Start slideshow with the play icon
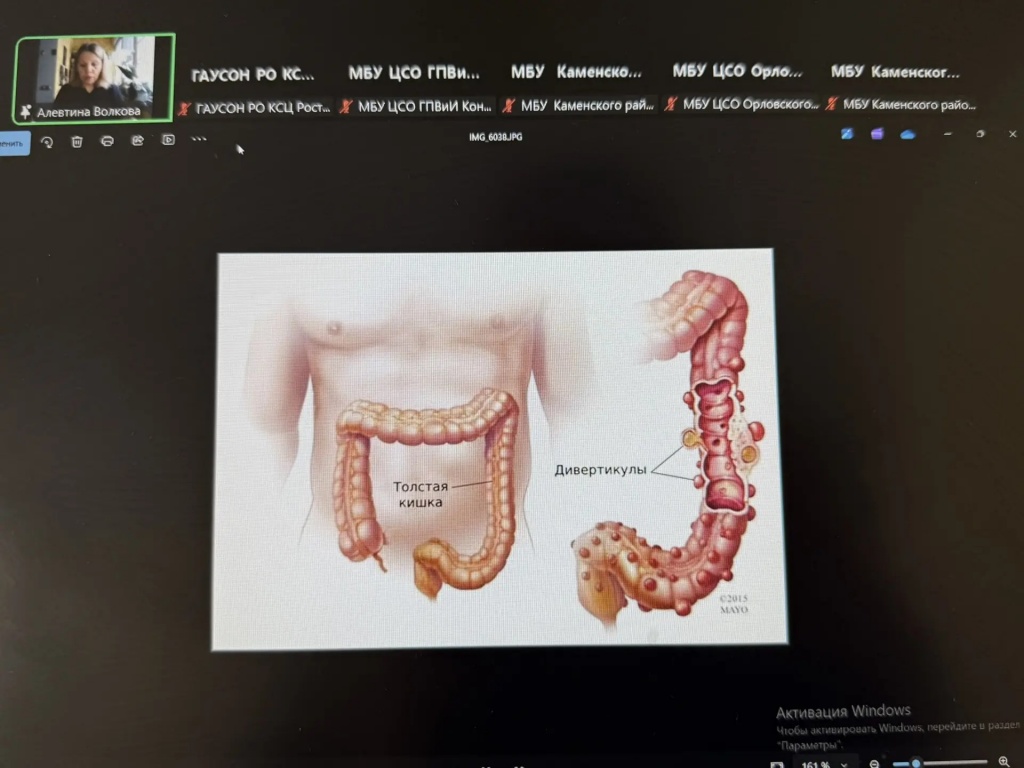 pyautogui.click(x=168, y=140)
